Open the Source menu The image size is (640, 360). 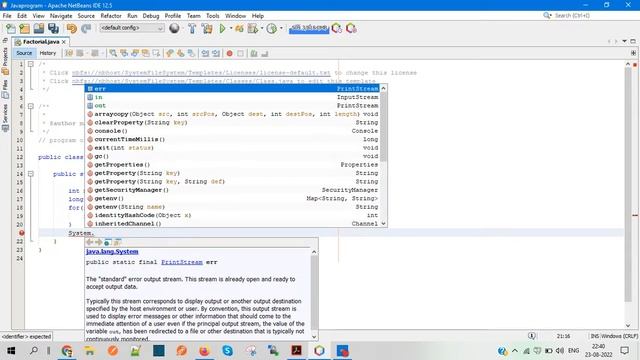(x=86, y=16)
